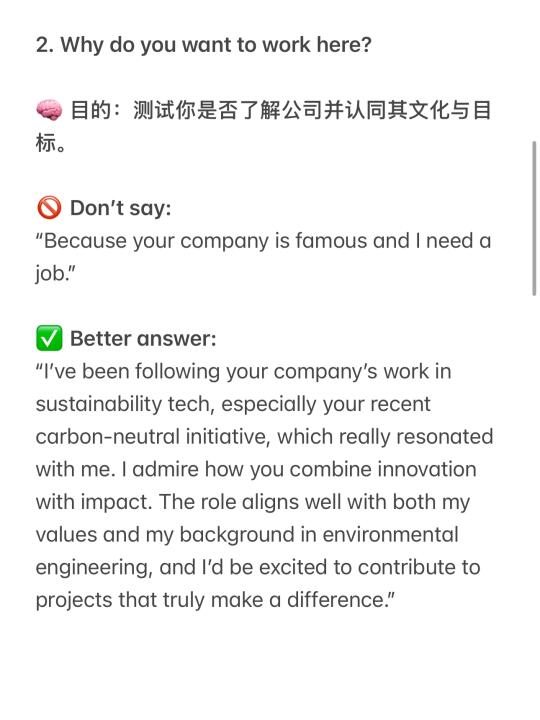Click the words 'combine innovation'
The image size is (540, 720).
pyautogui.click(x=383, y=469)
